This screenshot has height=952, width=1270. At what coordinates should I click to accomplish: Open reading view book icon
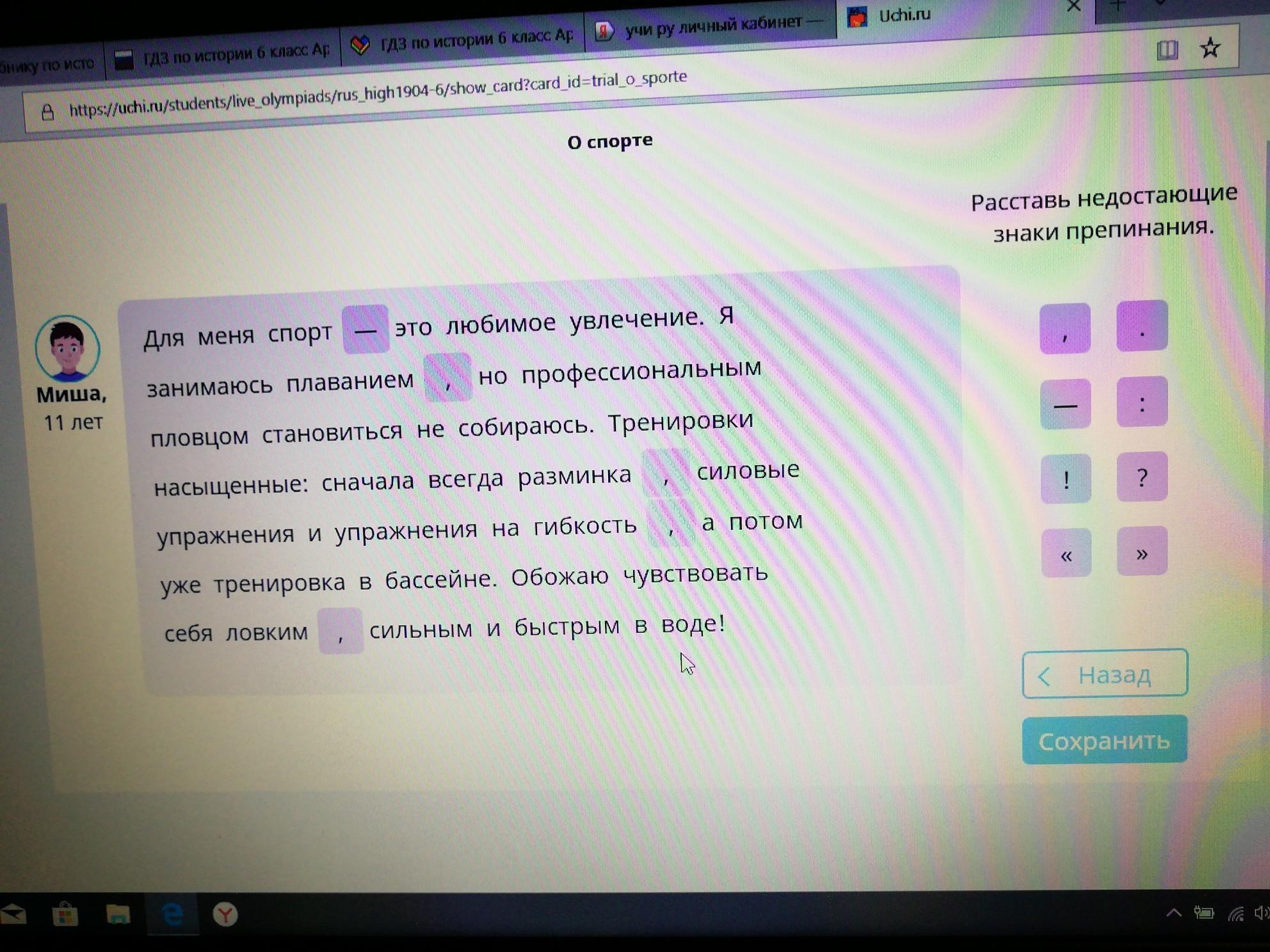tap(1167, 50)
